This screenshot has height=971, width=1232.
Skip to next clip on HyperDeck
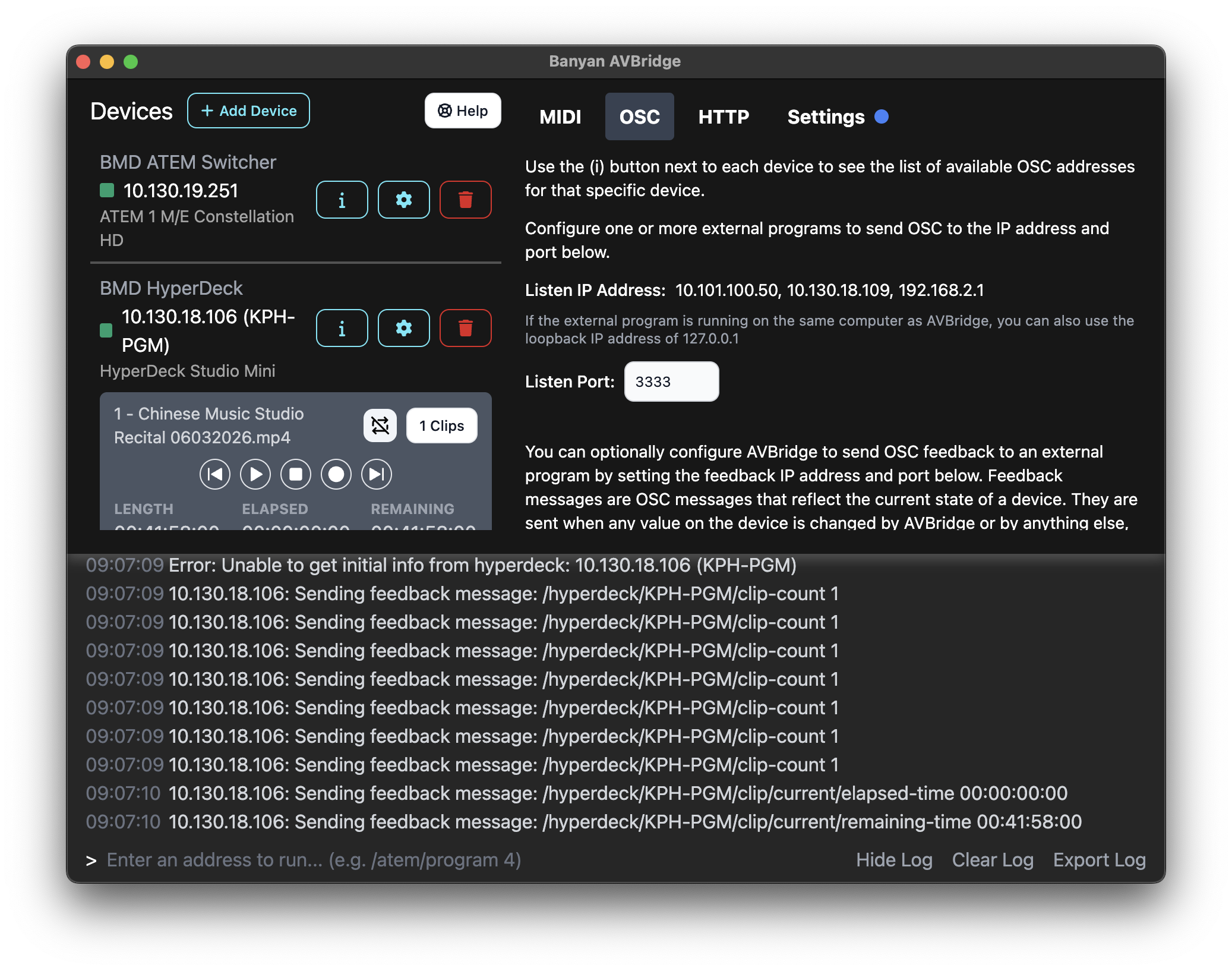(377, 474)
